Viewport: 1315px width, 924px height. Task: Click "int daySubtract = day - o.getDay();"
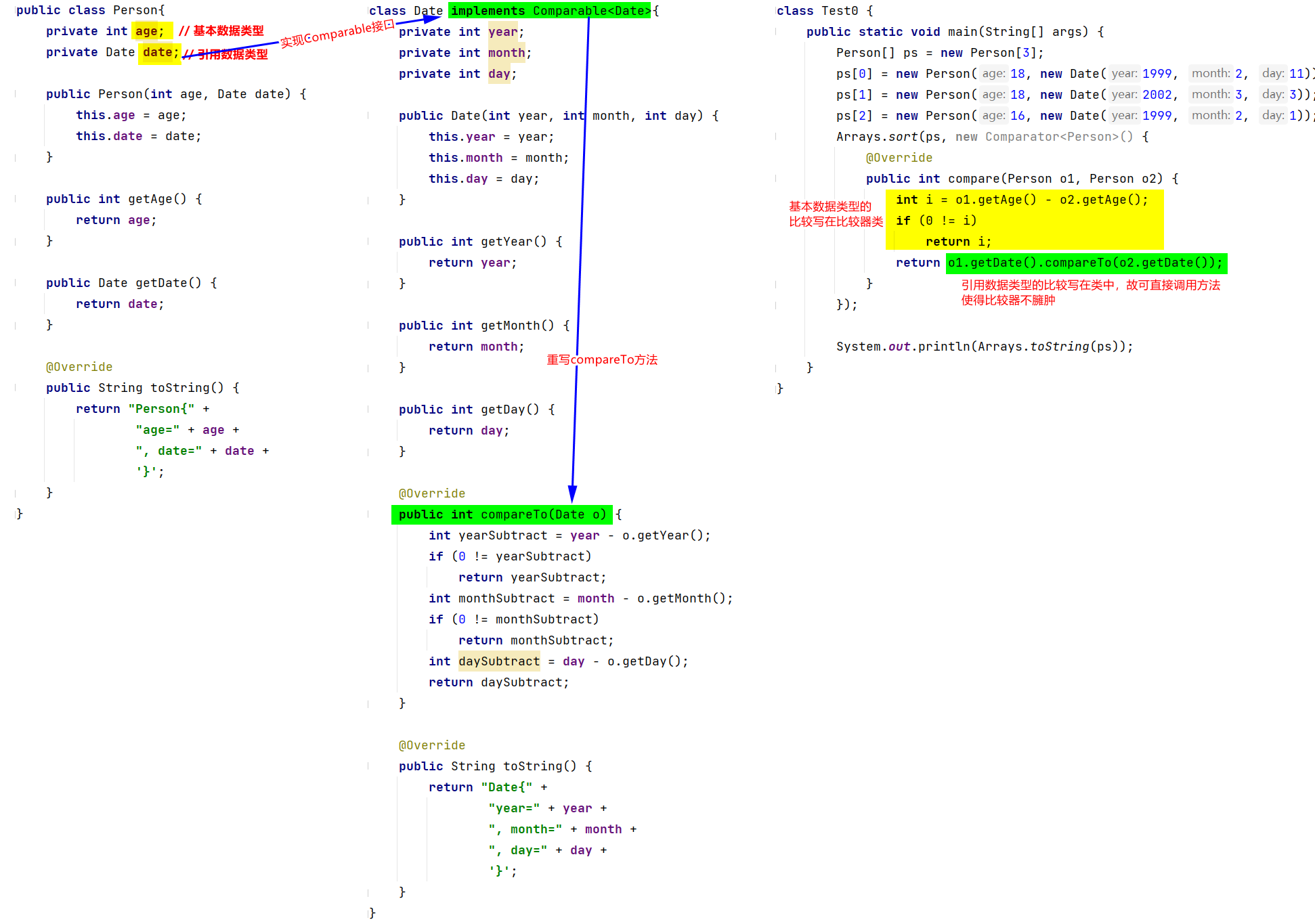click(559, 661)
